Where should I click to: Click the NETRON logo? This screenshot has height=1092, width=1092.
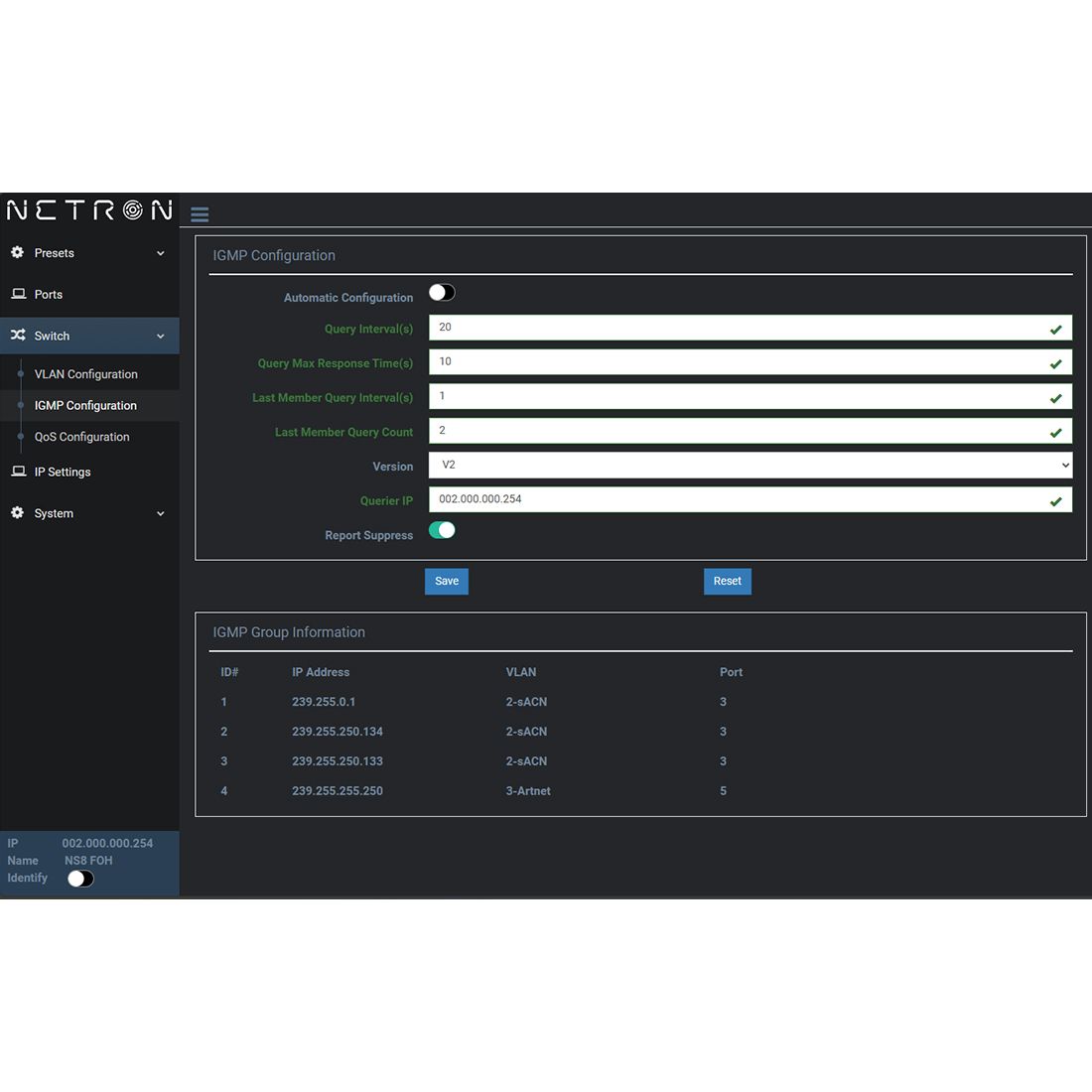[89, 210]
